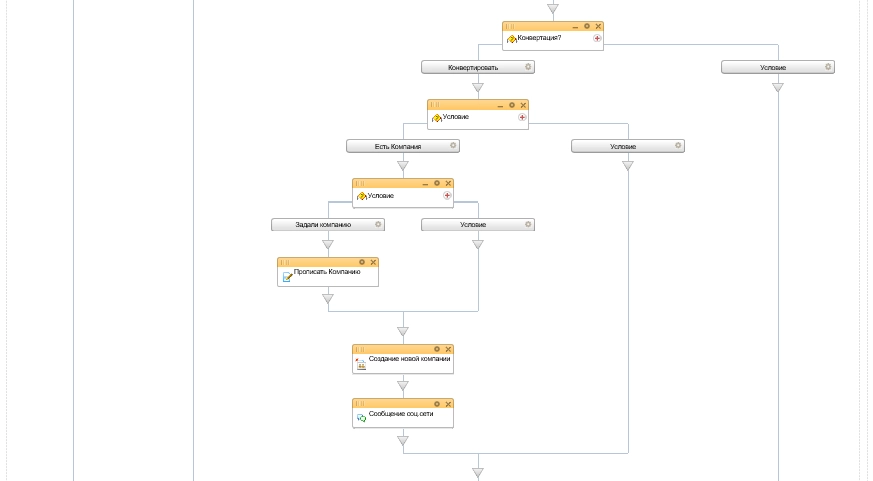Open settings of 'Конвертировать' branch

(x=528, y=67)
